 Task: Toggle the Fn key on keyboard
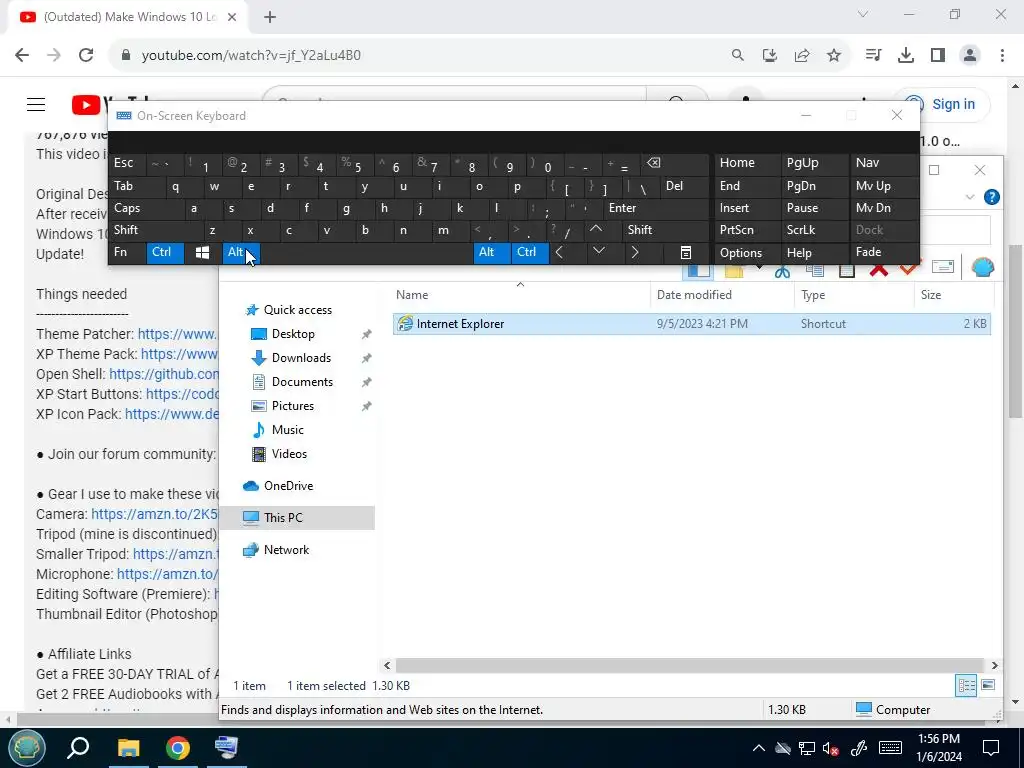tap(127, 253)
